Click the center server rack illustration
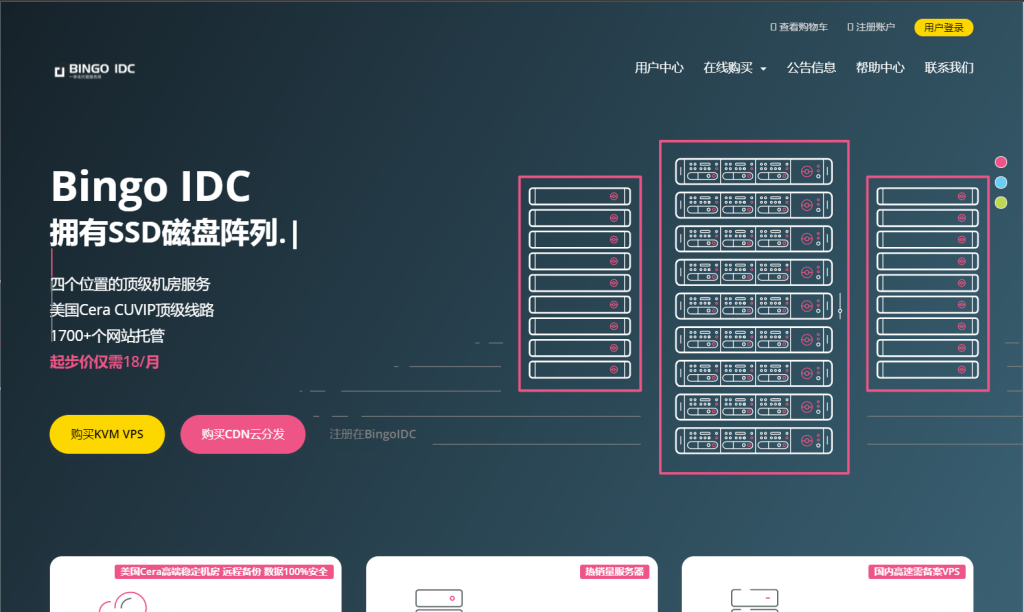The height and width of the screenshot is (612, 1024). [754, 307]
